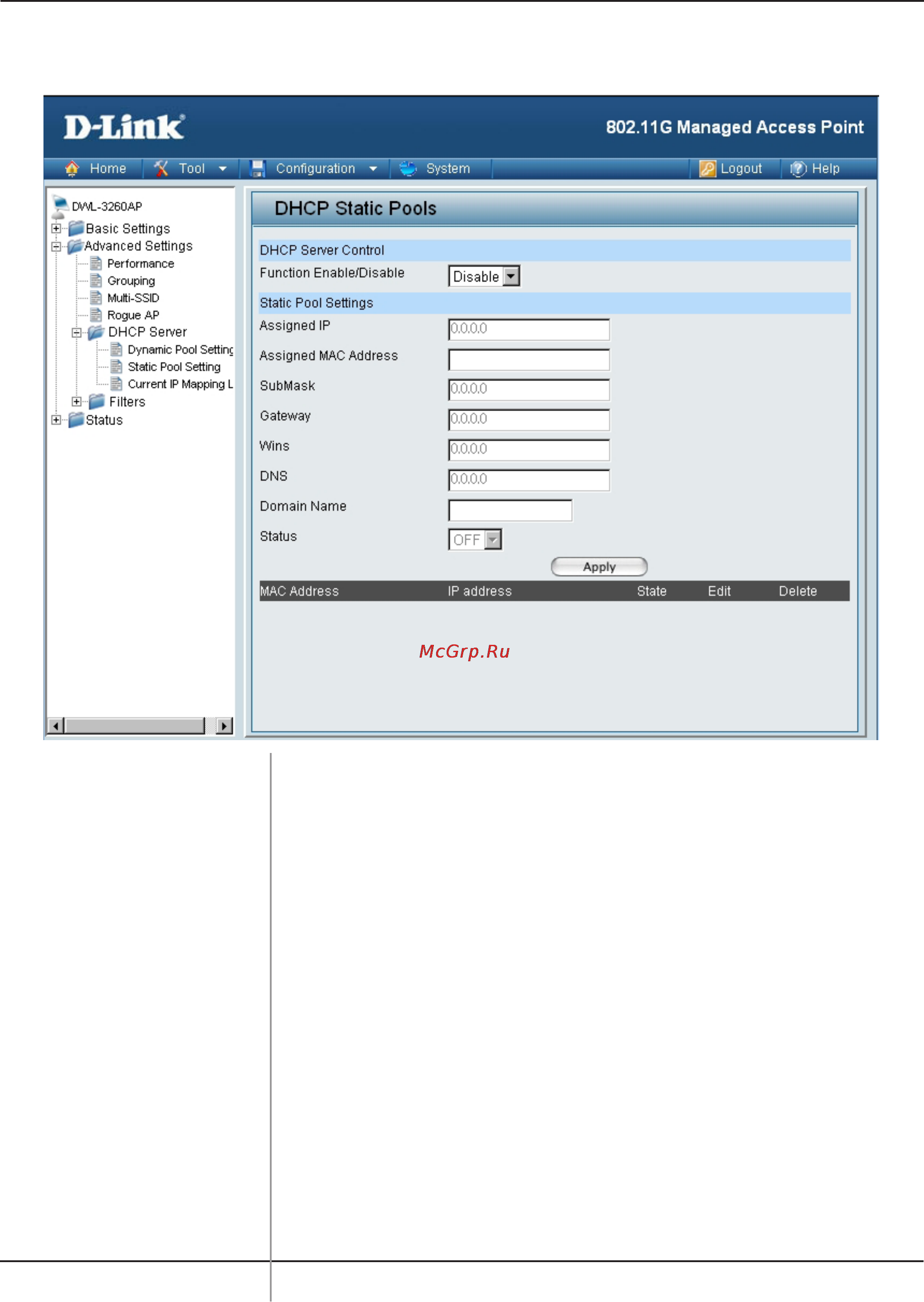Click the State column header
This screenshot has width=924, height=1302.
(x=651, y=591)
